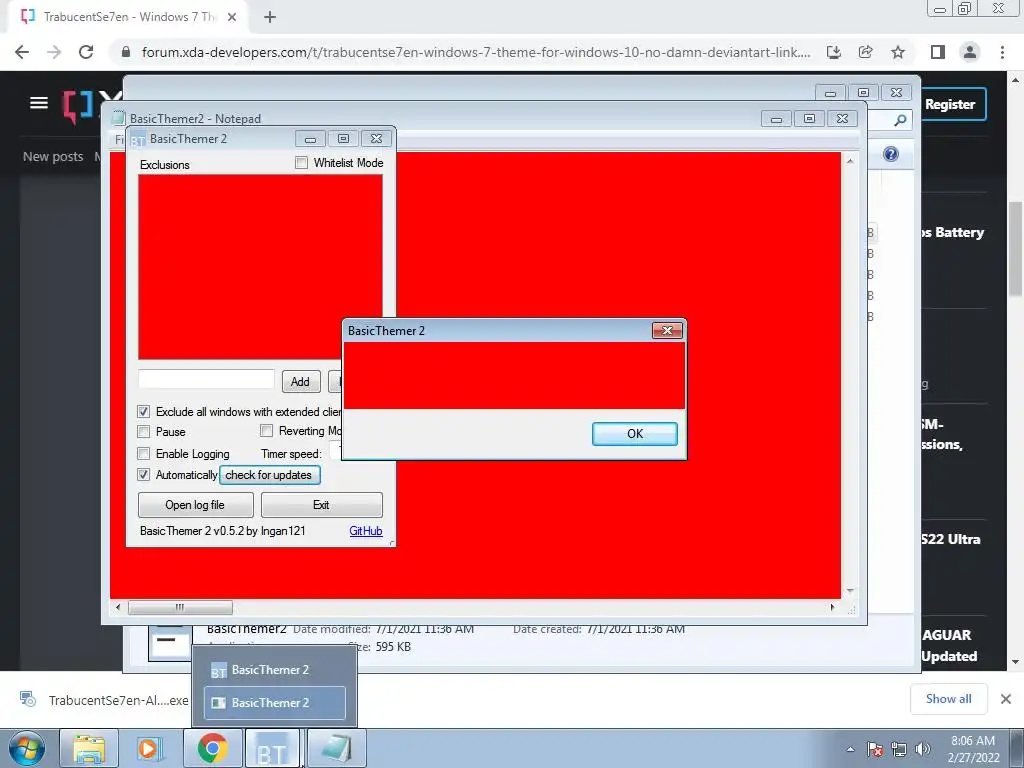Click the network tray icon
The image size is (1024, 768).
899,749
